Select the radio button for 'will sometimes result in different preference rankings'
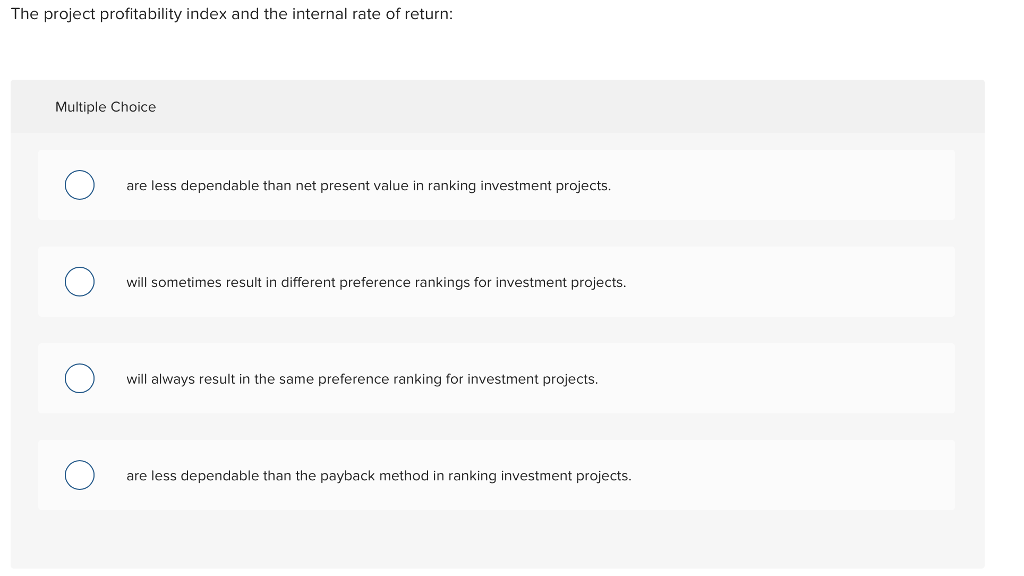 click(80, 281)
